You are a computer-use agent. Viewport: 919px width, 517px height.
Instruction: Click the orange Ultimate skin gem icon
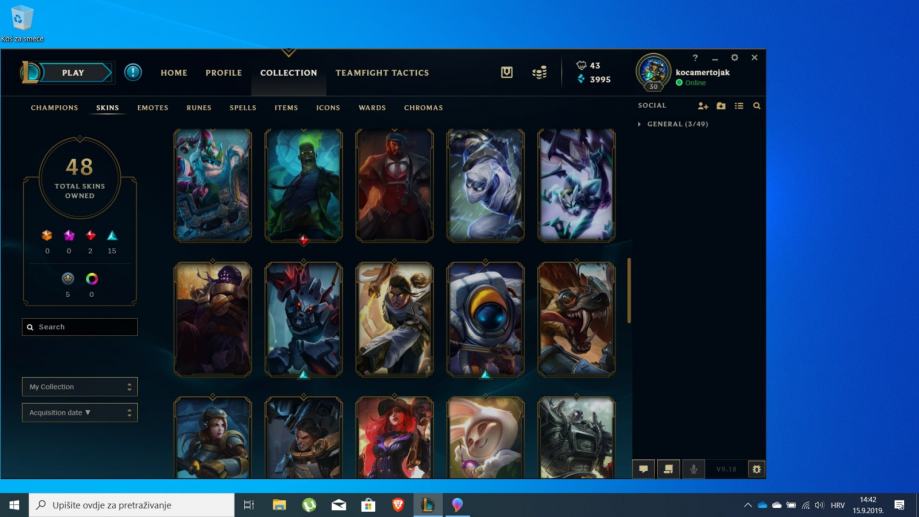[x=47, y=235]
